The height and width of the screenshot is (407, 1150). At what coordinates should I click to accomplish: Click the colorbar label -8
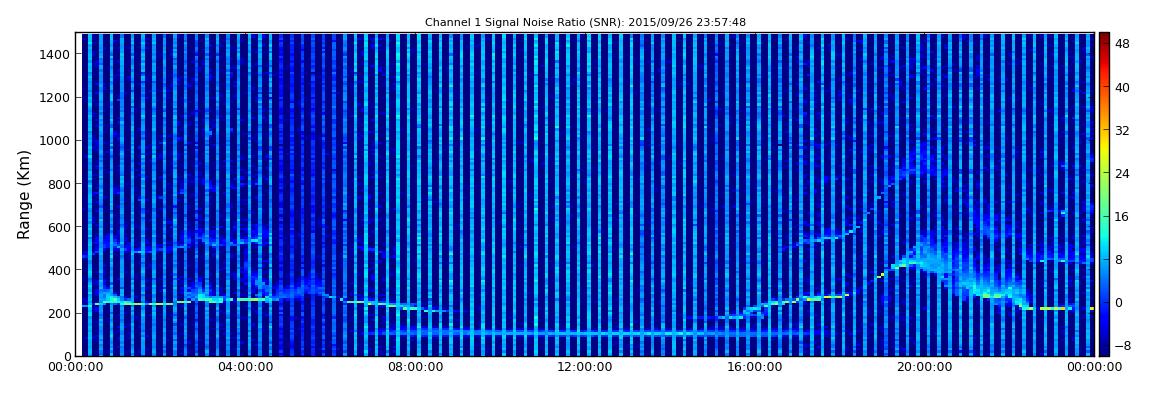coord(1122,345)
